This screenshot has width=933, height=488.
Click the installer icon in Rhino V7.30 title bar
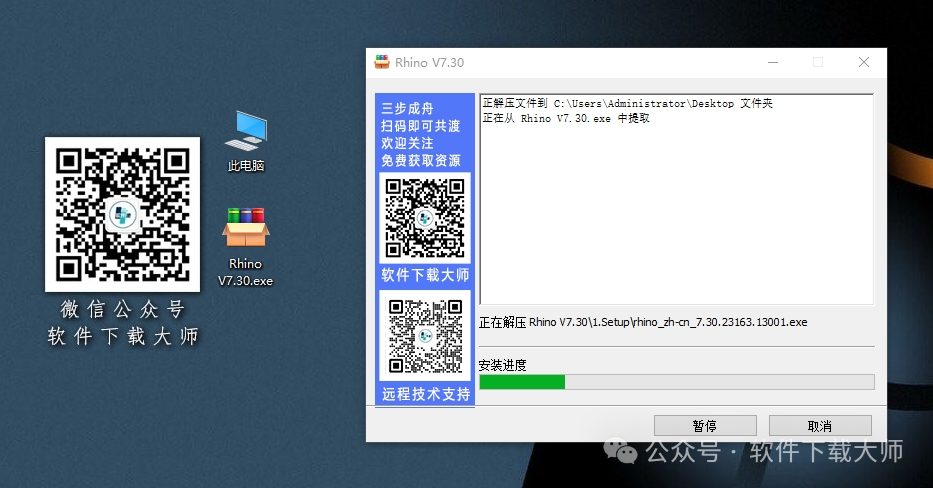381,62
